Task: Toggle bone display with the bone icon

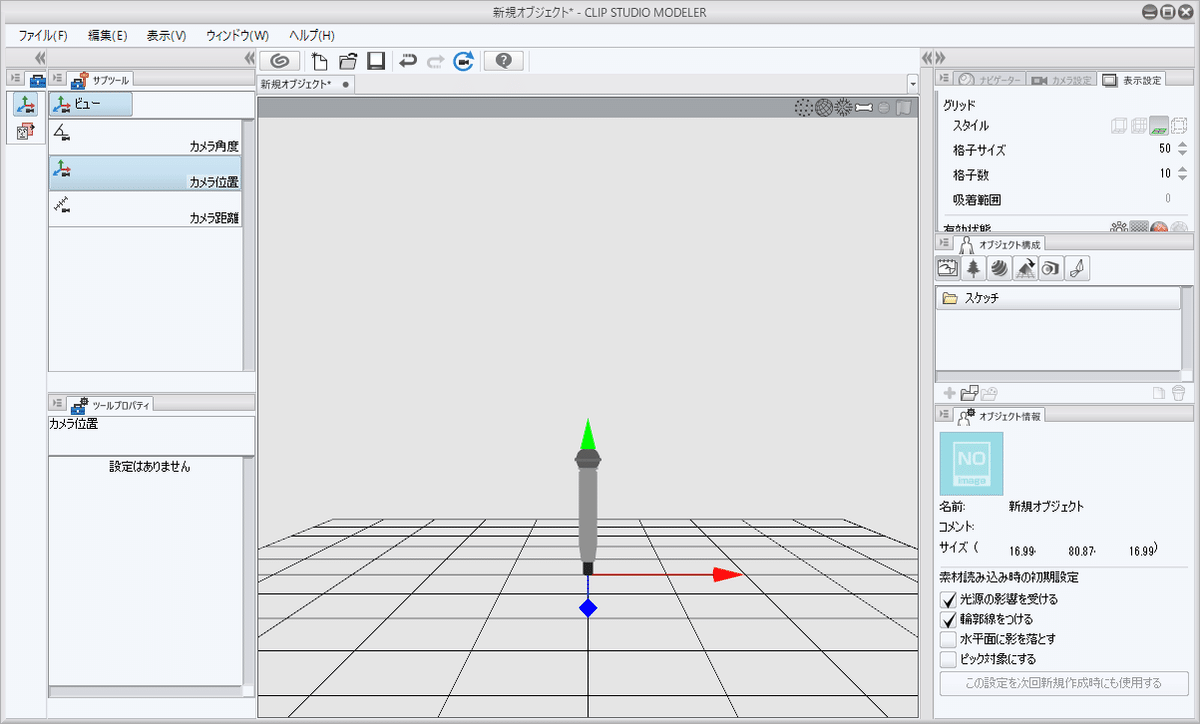Action: [864, 107]
